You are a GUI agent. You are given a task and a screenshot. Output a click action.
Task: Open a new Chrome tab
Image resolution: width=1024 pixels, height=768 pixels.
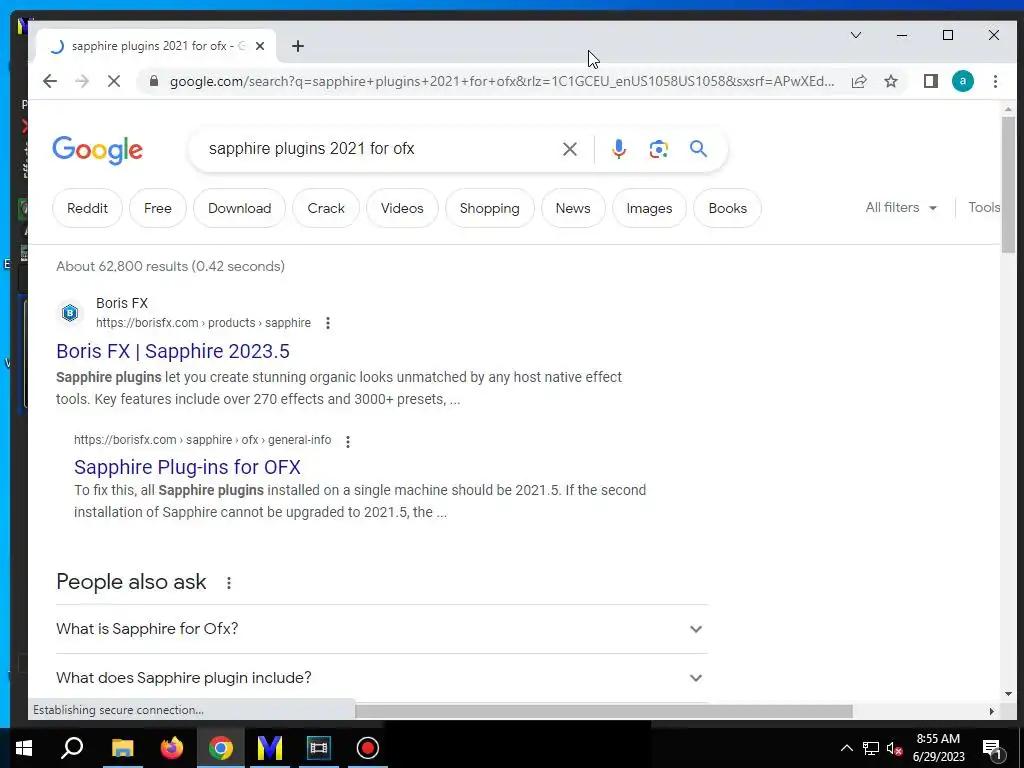pyautogui.click(x=298, y=46)
